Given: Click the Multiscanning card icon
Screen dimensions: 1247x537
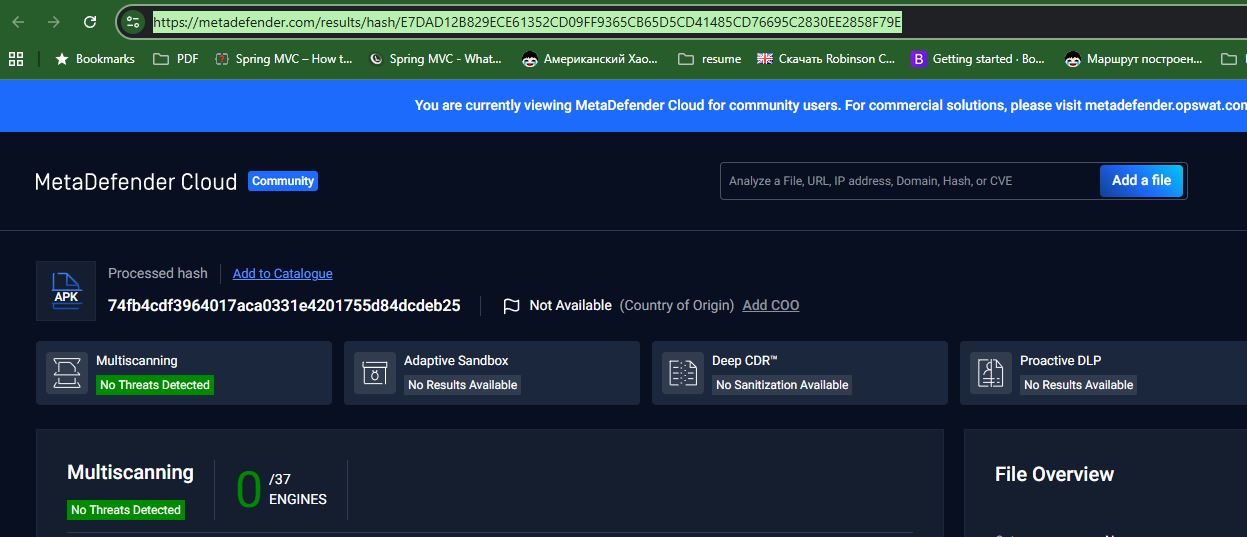Looking at the screenshot, I should [x=67, y=373].
